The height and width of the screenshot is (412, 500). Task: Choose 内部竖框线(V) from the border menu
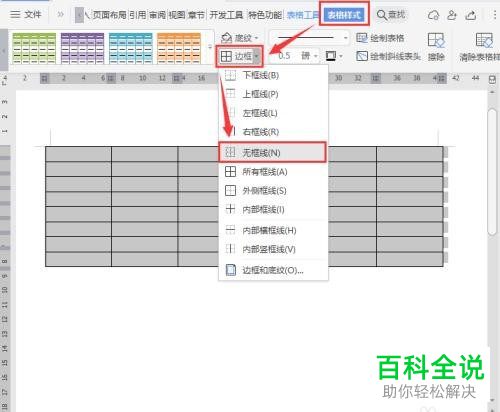273,249
